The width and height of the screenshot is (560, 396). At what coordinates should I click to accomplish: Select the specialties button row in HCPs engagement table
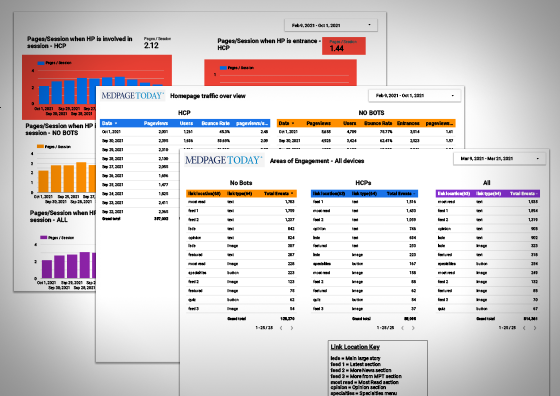coord(364,264)
